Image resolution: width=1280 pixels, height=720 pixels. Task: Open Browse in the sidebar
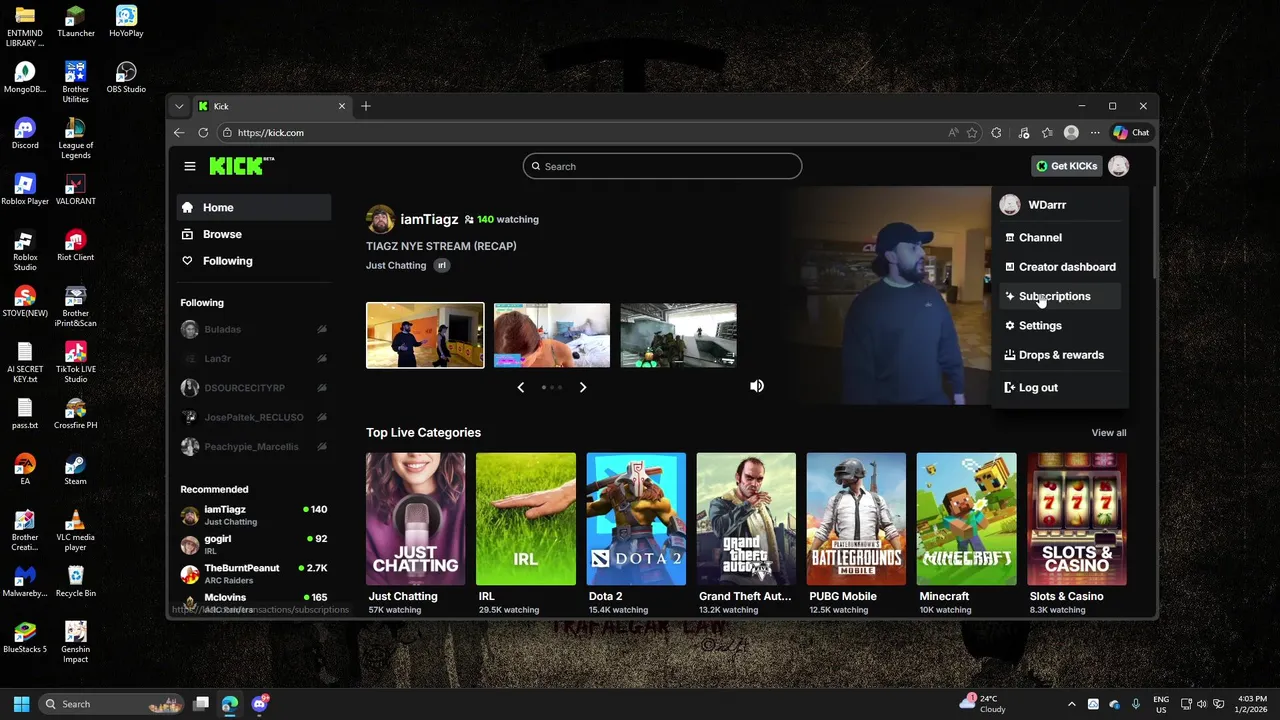(x=254, y=234)
